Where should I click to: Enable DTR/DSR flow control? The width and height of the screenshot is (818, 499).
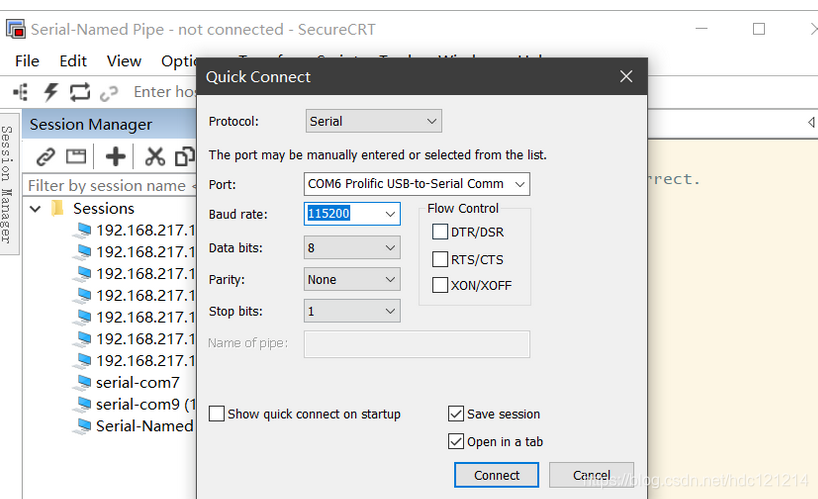(440, 232)
